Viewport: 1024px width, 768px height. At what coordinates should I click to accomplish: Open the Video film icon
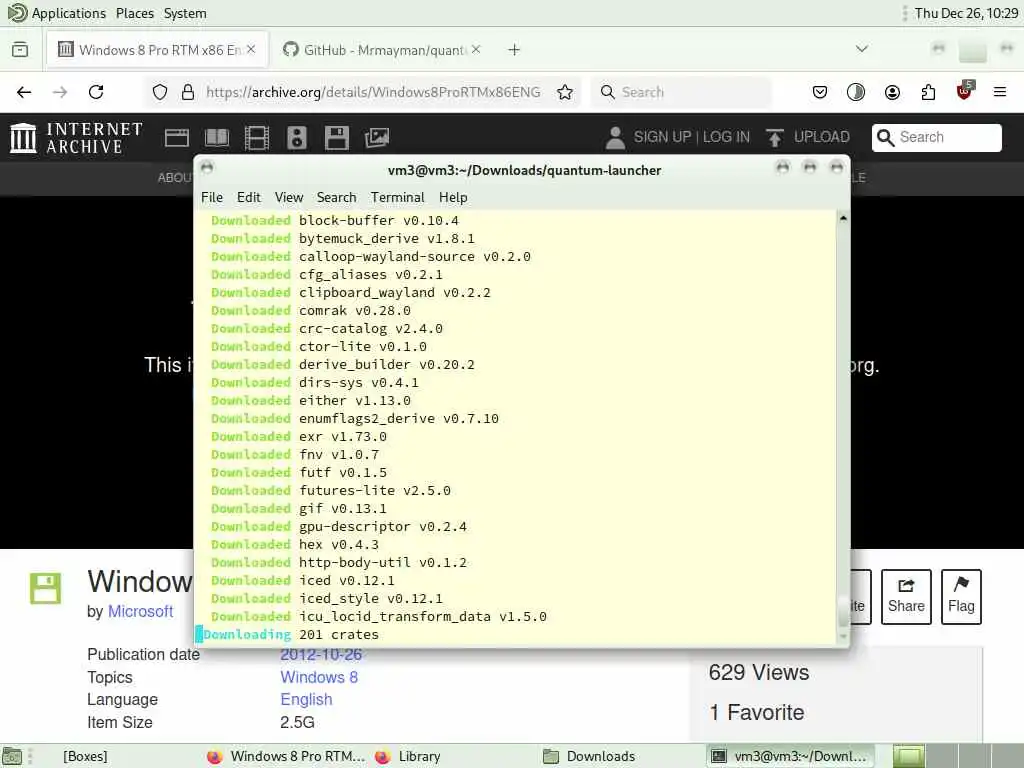pyautogui.click(x=257, y=138)
